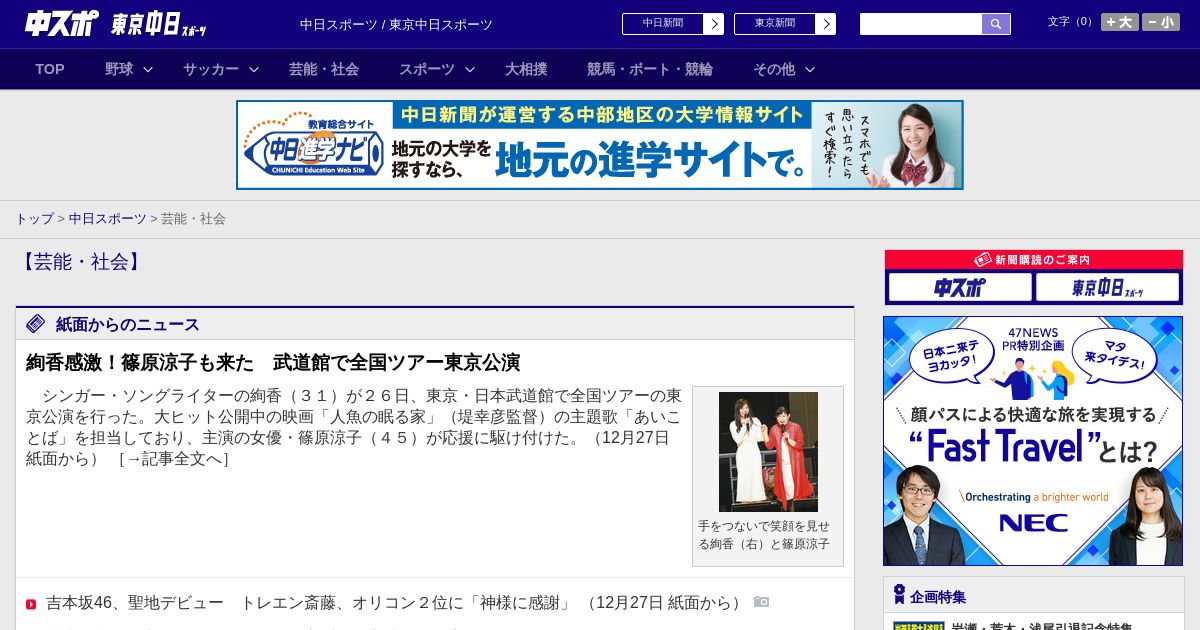1200x630 pixels.
Task: Click camera icon after 吉本坂46 headline
Action: coord(761,602)
